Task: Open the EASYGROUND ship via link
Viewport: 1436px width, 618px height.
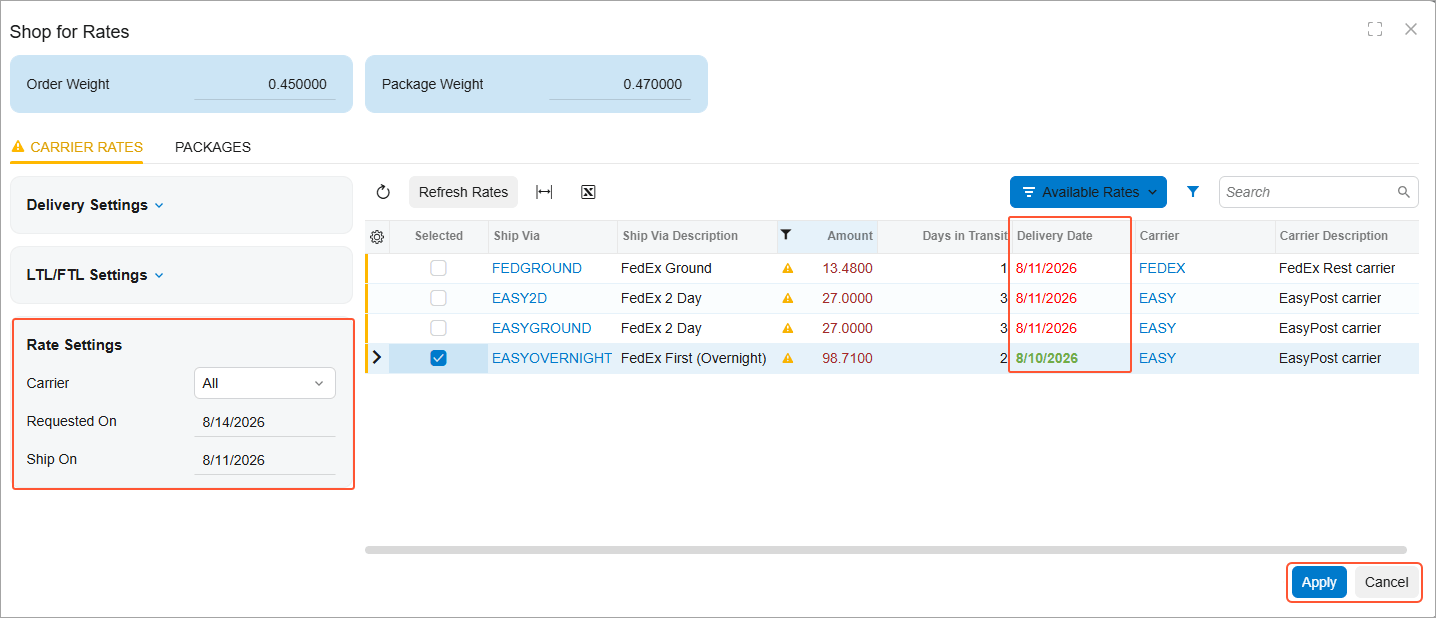Action: (541, 328)
